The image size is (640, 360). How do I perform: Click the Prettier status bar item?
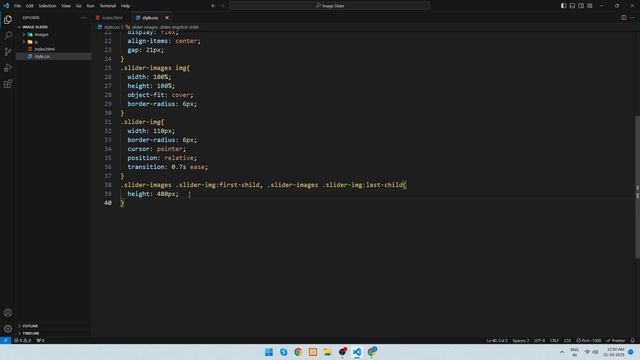616,340
